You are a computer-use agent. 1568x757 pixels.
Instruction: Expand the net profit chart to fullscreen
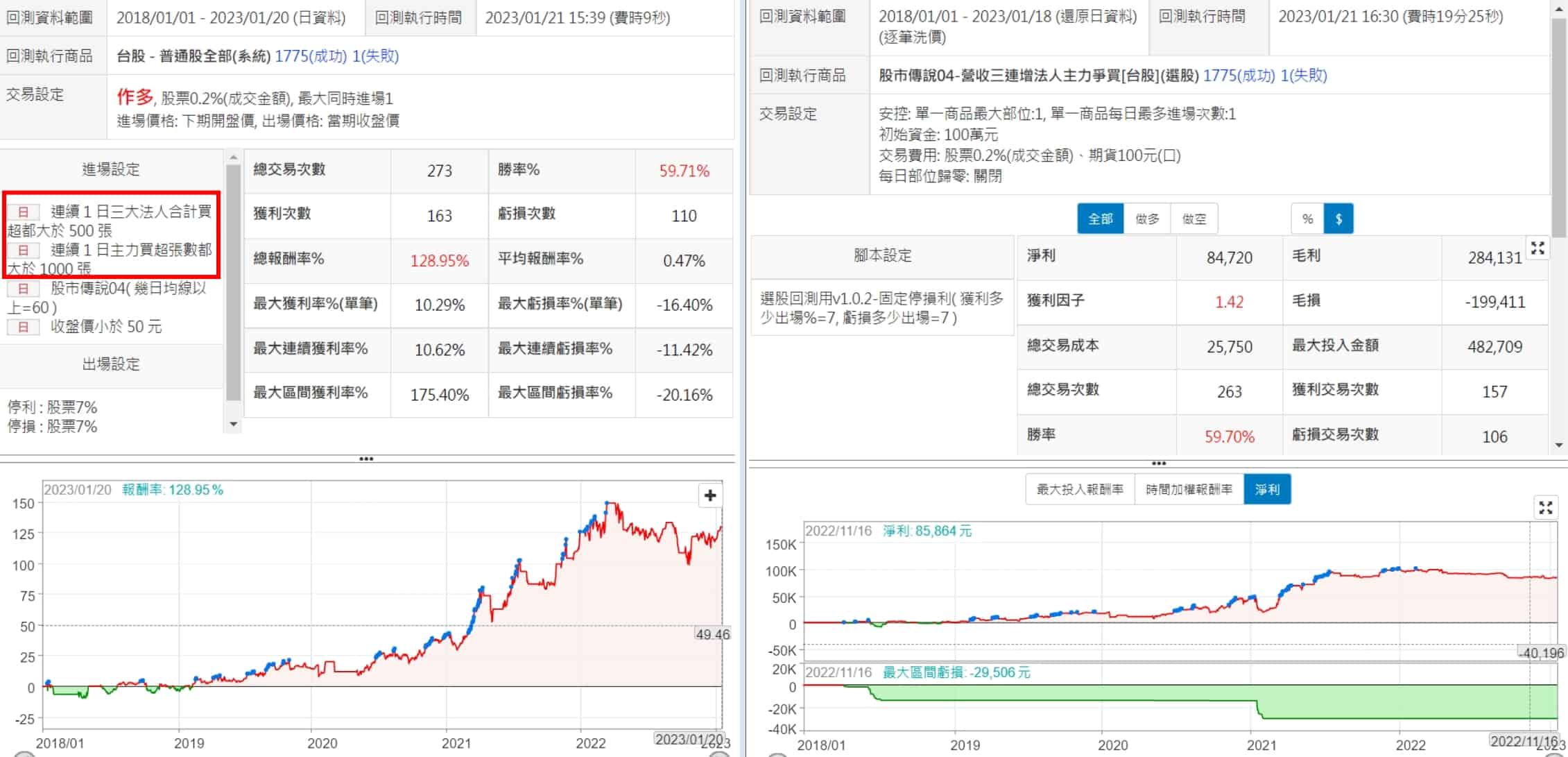tap(1546, 508)
